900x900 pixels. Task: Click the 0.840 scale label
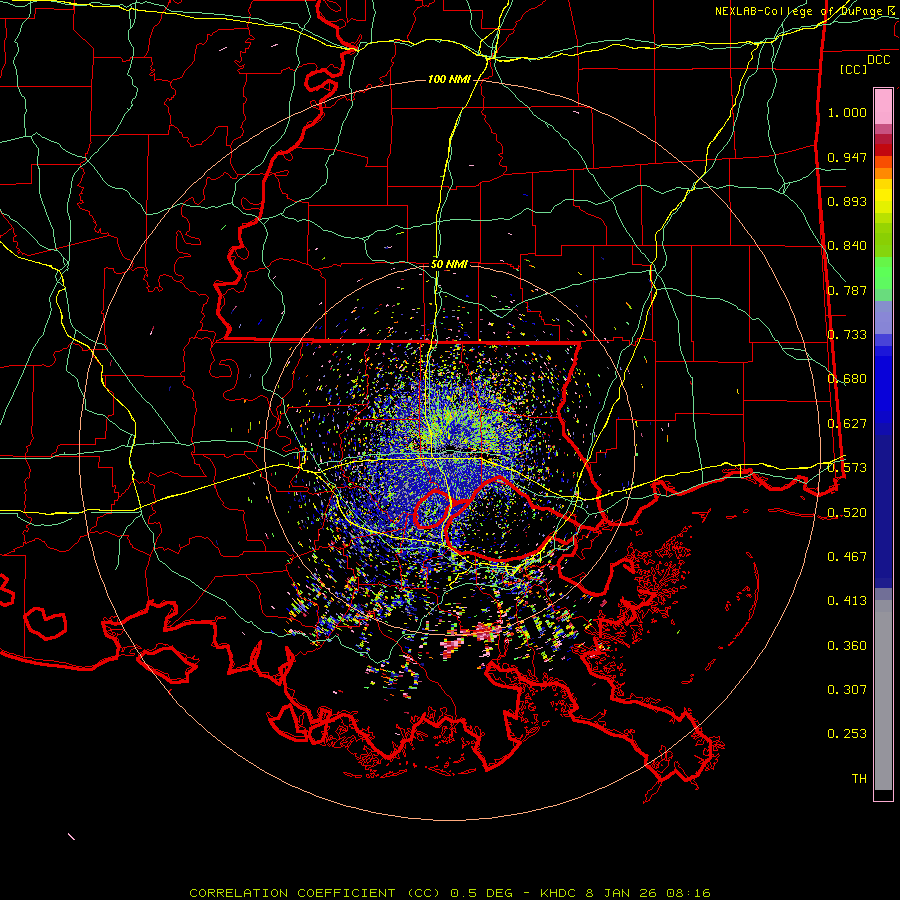(x=847, y=246)
